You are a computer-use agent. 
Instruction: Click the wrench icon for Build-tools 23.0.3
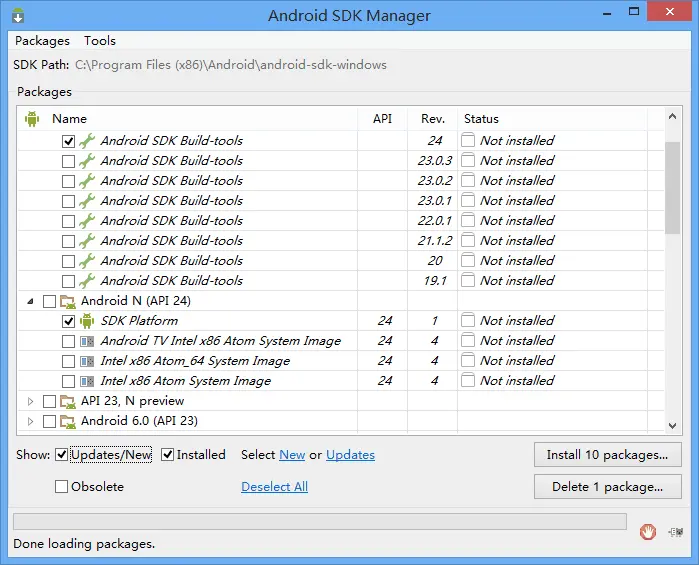87,161
